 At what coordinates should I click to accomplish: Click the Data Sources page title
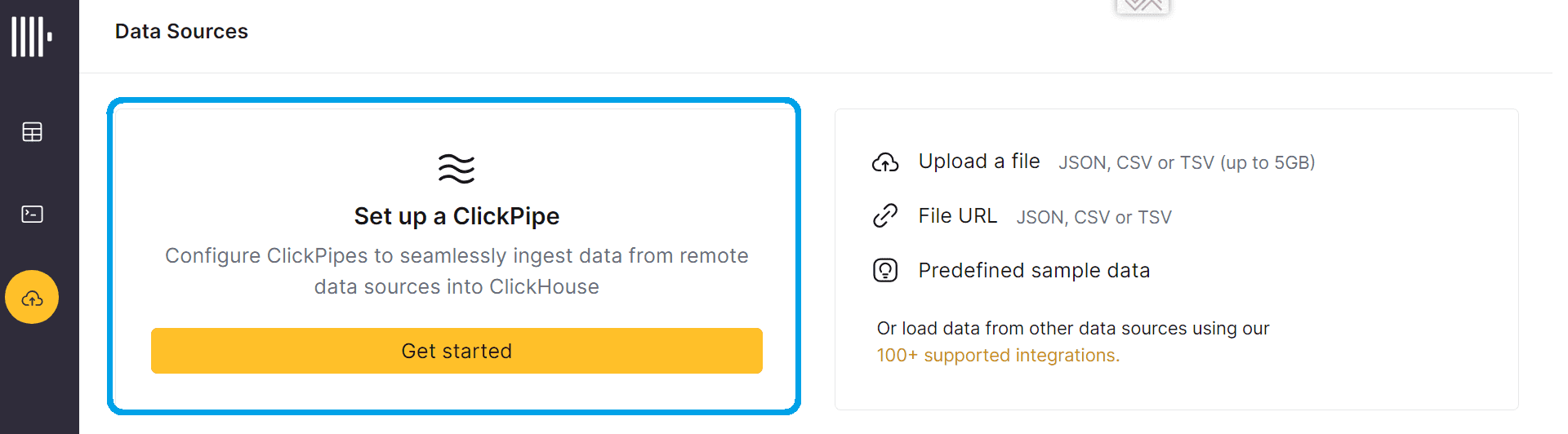[181, 31]
